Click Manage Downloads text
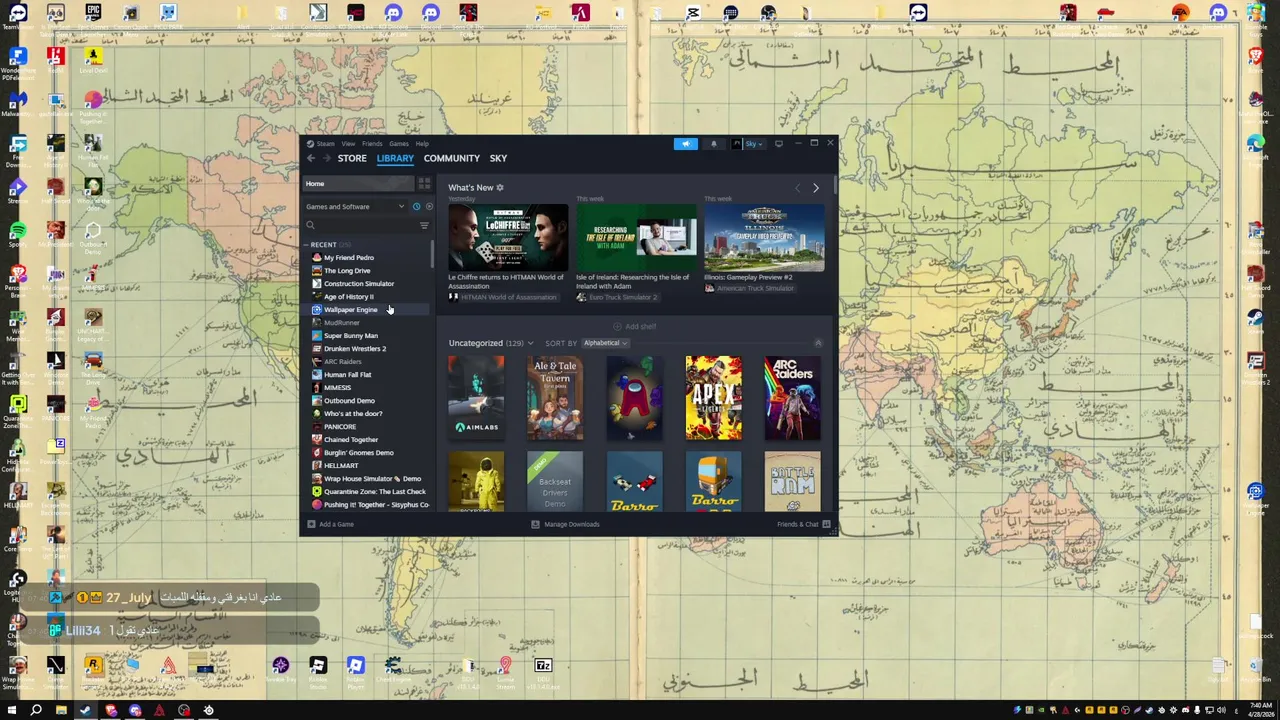Viewport: 1280px width, 720px height. click(x=572, y=524)
